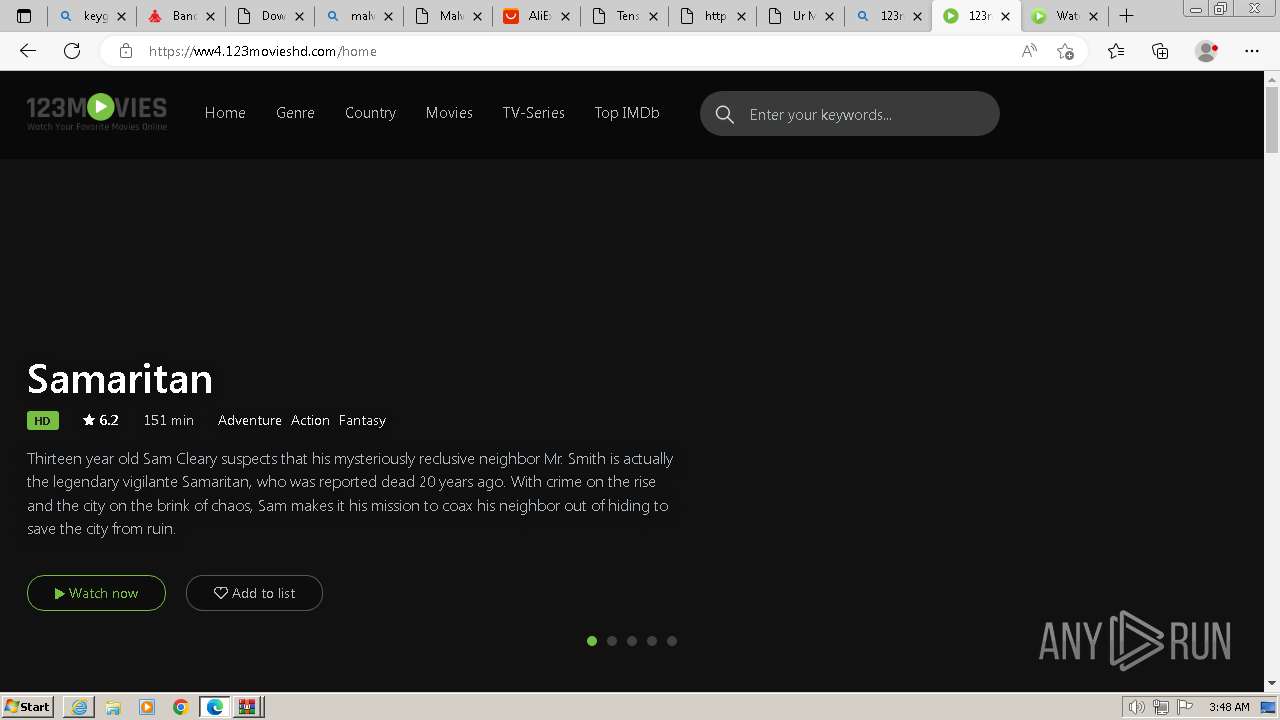Click the address bar URL
Image resolution: width=1280 pixels, height=720 pixels.
point(263,51)
